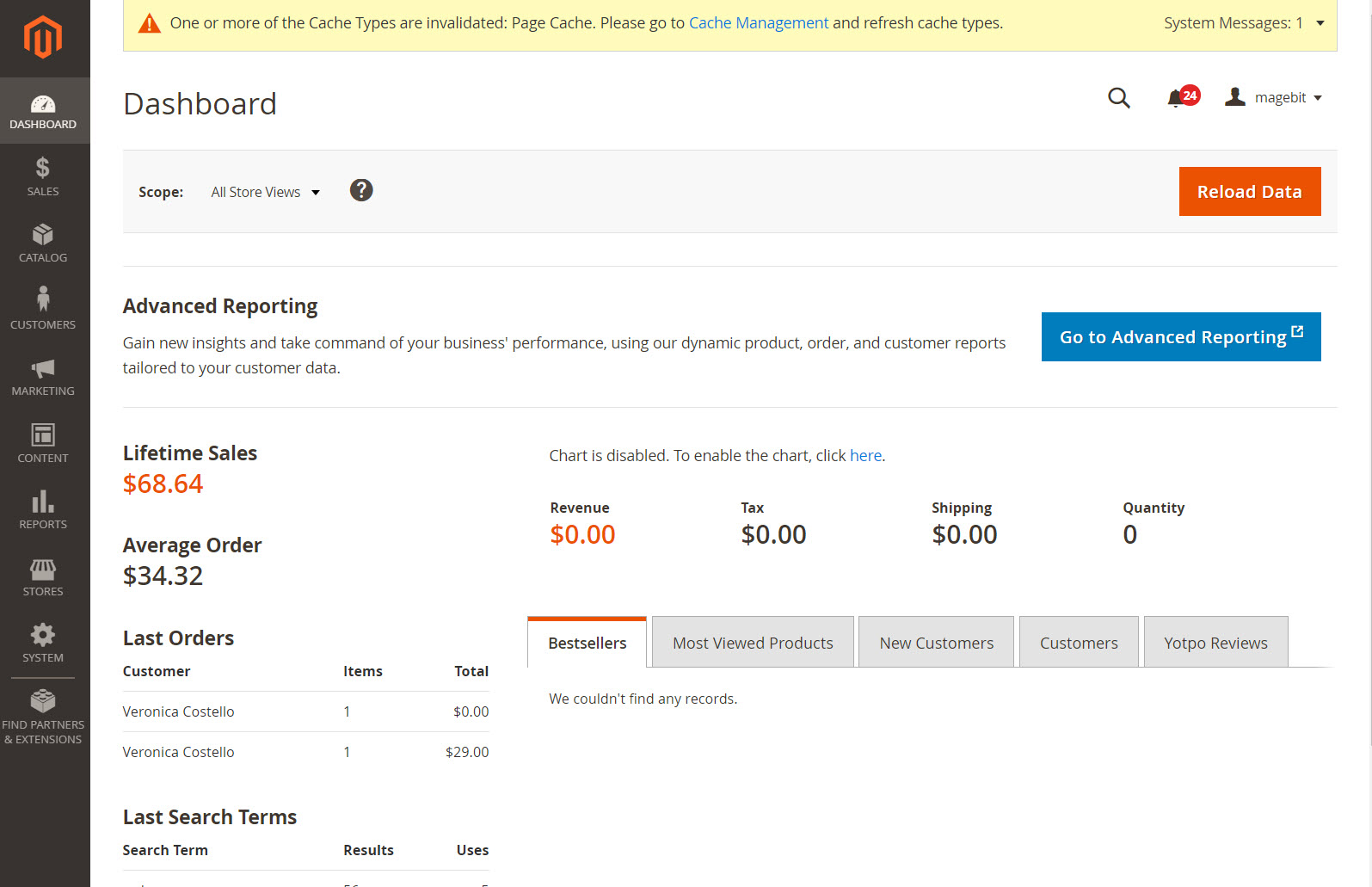
Task: Open the Sales menu in the sidebar
Action: 43,177
